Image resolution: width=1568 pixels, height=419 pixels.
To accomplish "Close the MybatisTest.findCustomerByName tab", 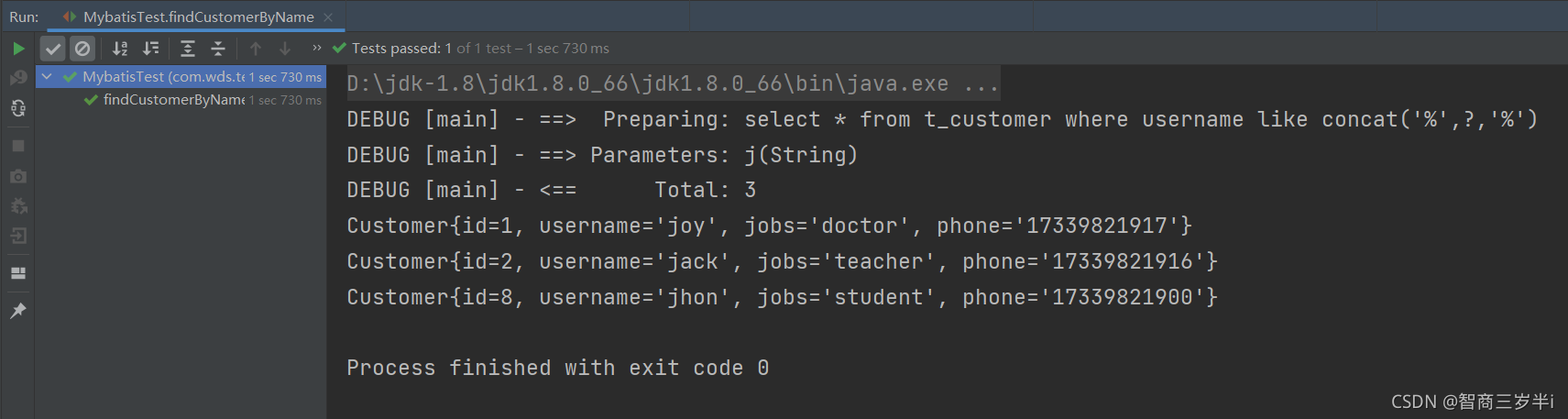I will [x=328, y=17].
